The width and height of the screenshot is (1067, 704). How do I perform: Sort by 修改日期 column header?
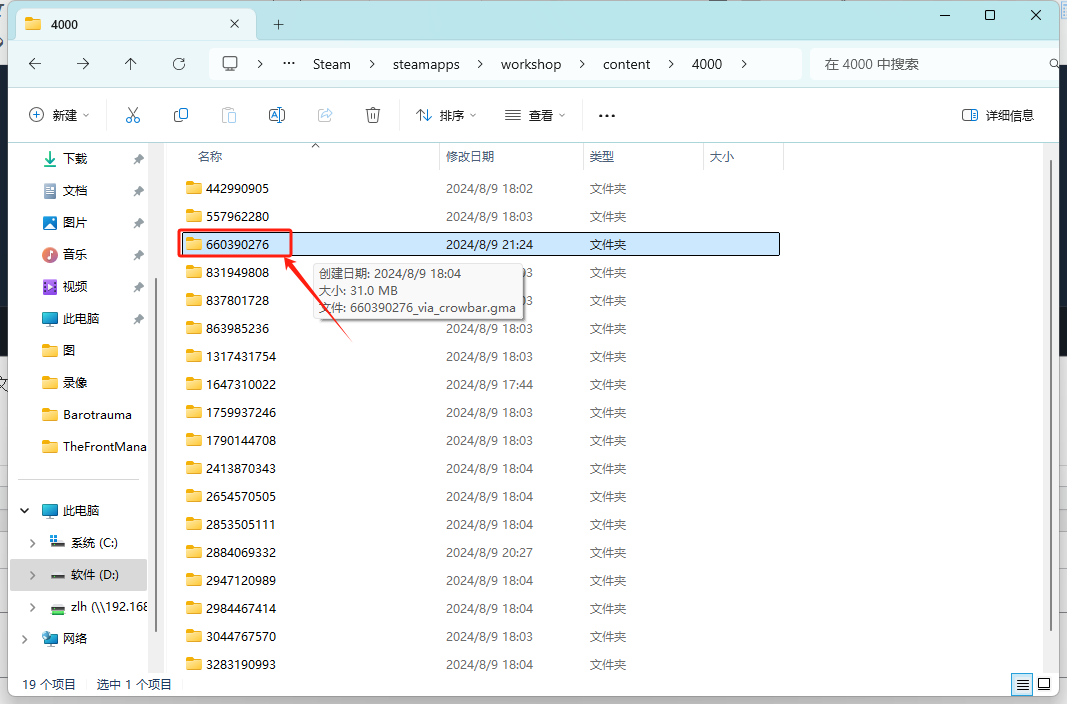point(470,157)
